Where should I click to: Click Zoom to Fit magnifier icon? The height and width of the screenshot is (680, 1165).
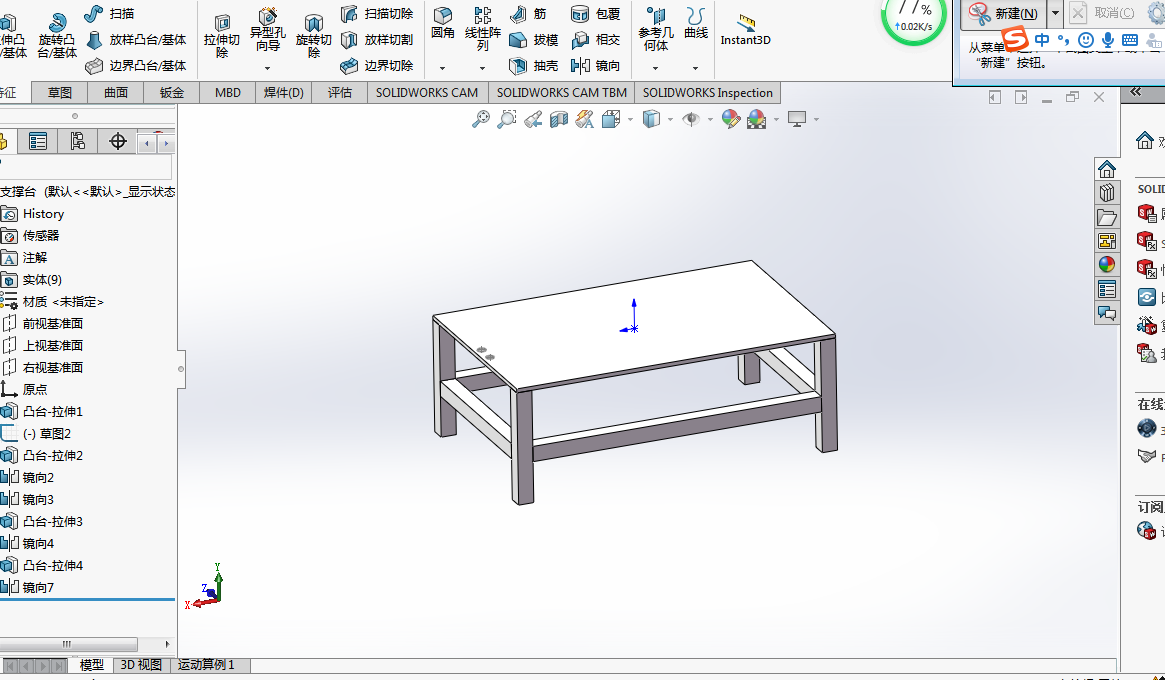(x=481, y=119)
